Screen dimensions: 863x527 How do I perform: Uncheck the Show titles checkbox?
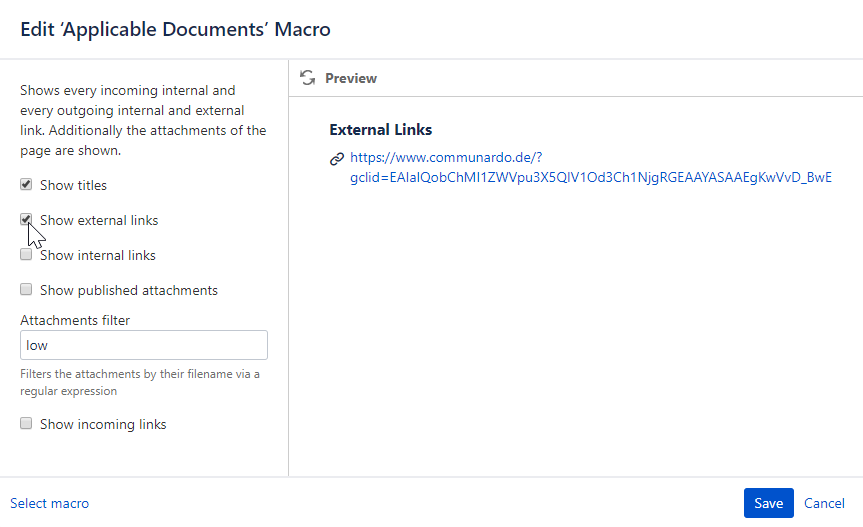pyautogui.click(x=26, y=185)
